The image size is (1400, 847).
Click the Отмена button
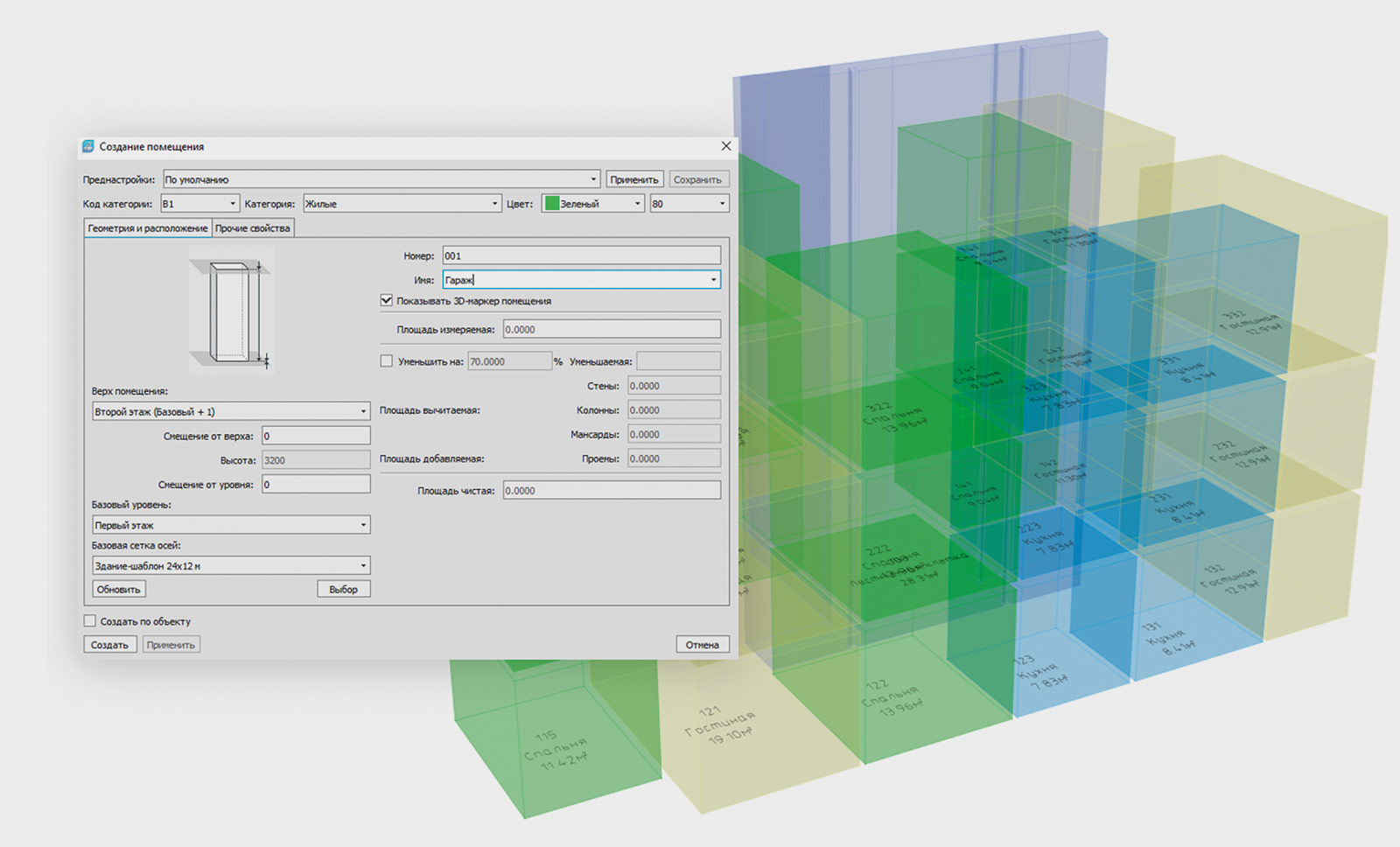click(x=703, y=645)
